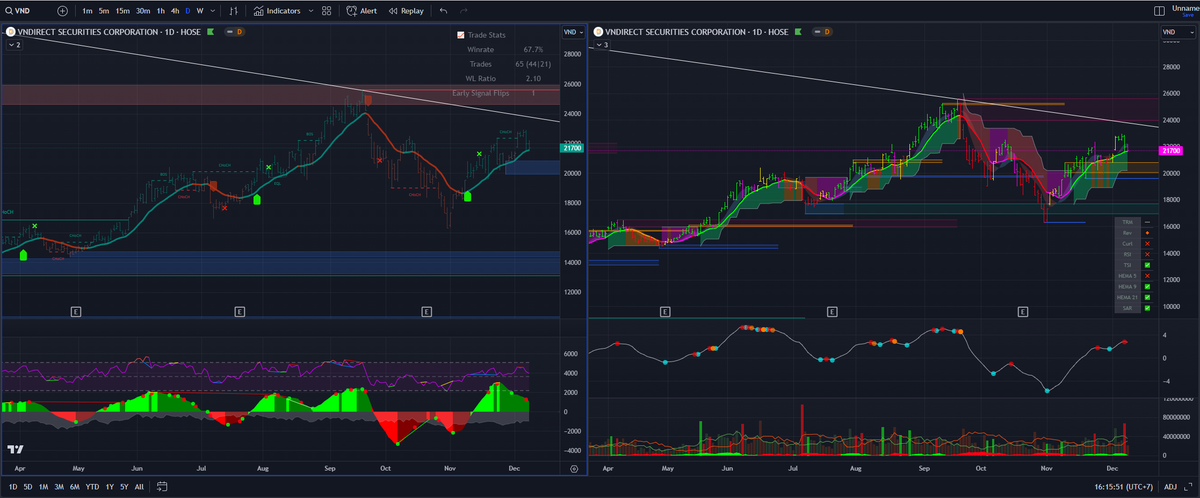Image resolution: width=1200 pixels, height=498 pixels.
Task: Click earnings E marker near August on right chart
Action: 832,312
